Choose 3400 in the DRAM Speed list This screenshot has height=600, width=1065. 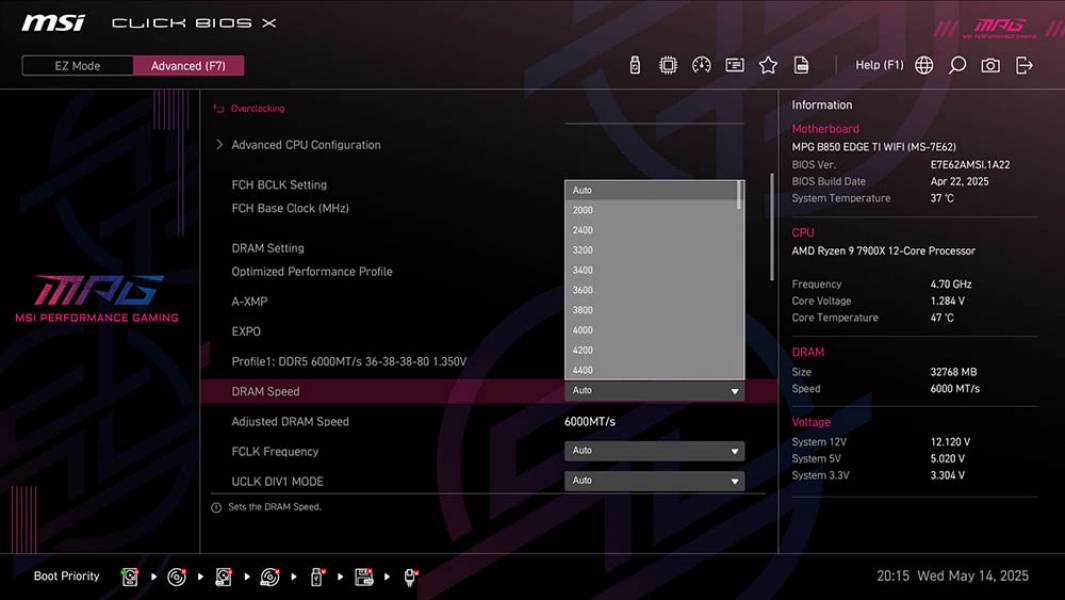tap(651, 270)
